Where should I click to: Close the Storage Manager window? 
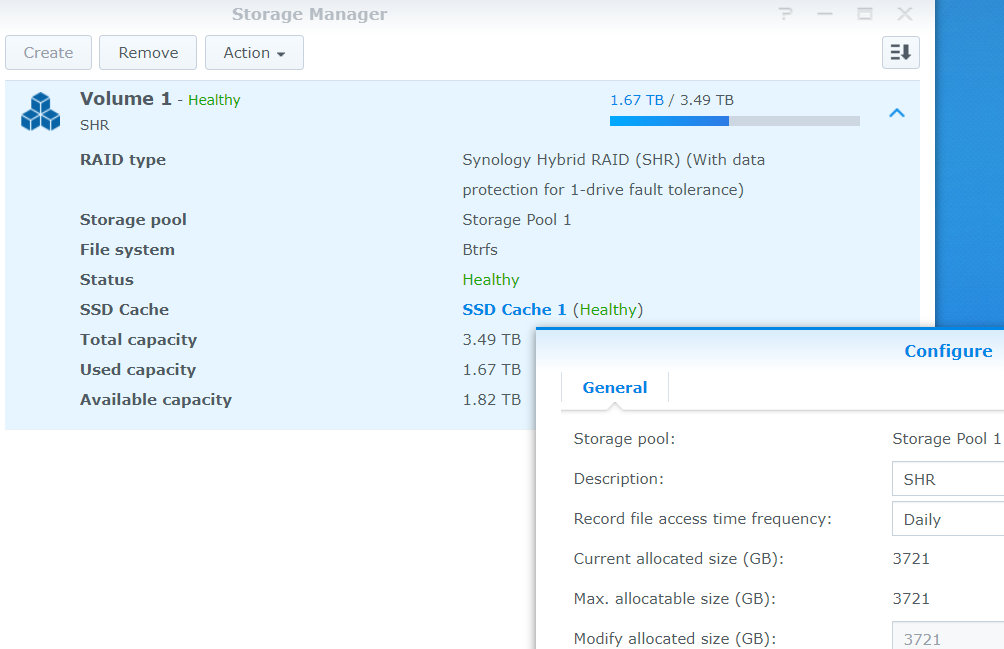[x=904, y=14]
